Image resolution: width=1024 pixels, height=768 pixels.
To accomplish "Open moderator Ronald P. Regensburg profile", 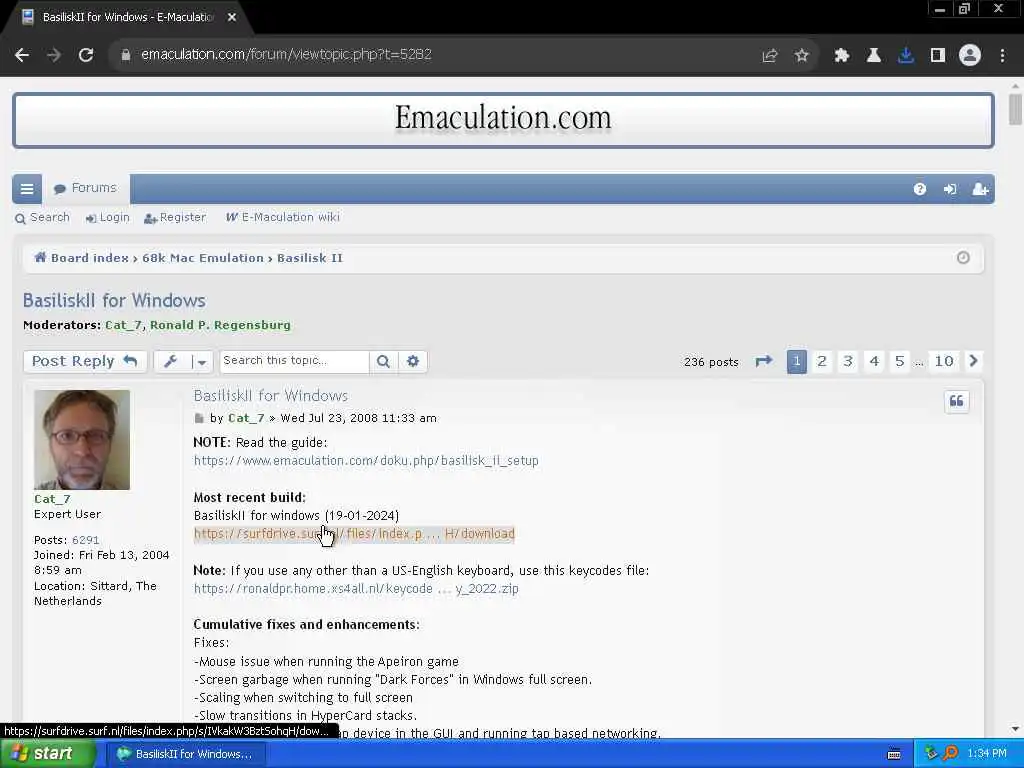I will click(220, 325).
